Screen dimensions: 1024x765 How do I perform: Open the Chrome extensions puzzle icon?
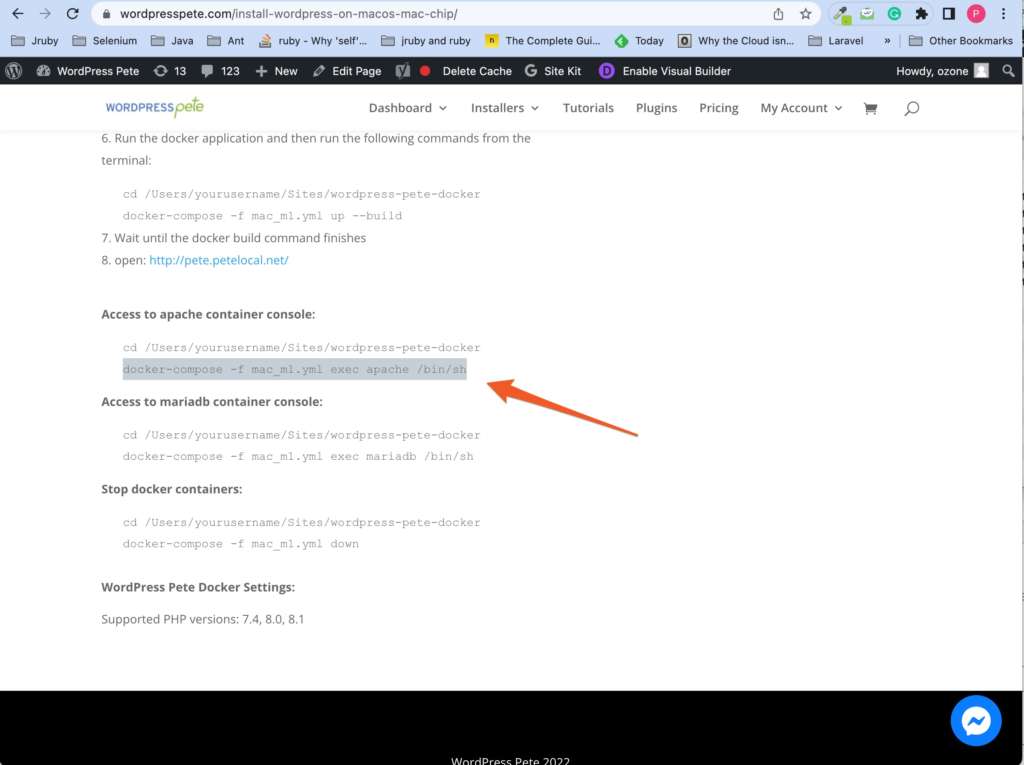(921, 14)
